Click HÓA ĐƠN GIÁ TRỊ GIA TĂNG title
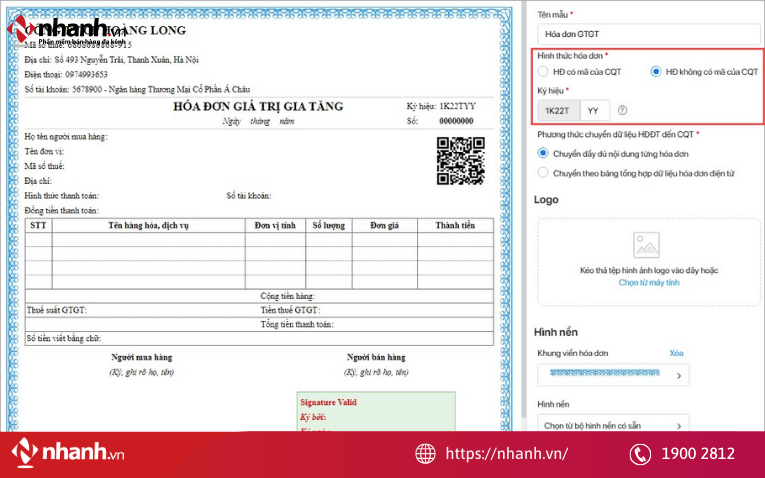 point(258,106)
